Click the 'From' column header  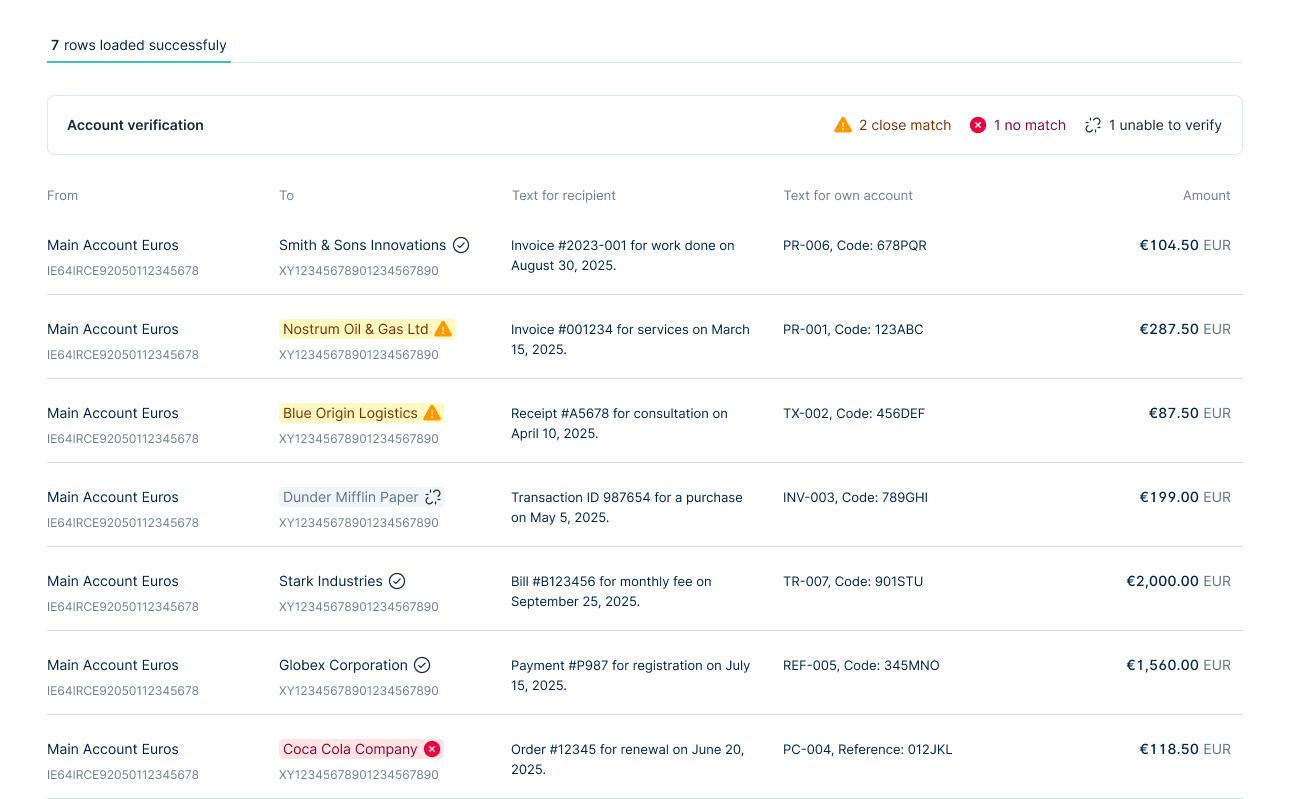(x=62, y=195)
